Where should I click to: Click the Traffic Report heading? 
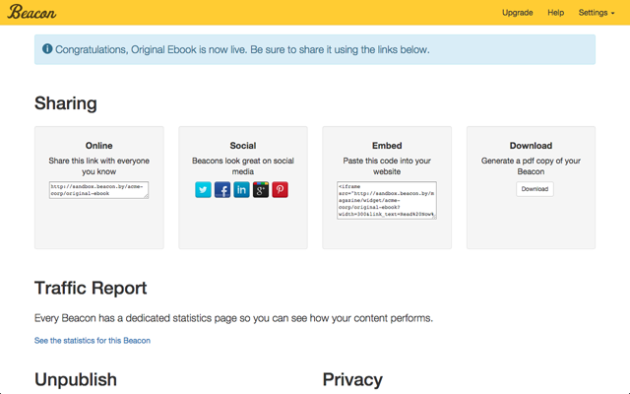[90, 288]
